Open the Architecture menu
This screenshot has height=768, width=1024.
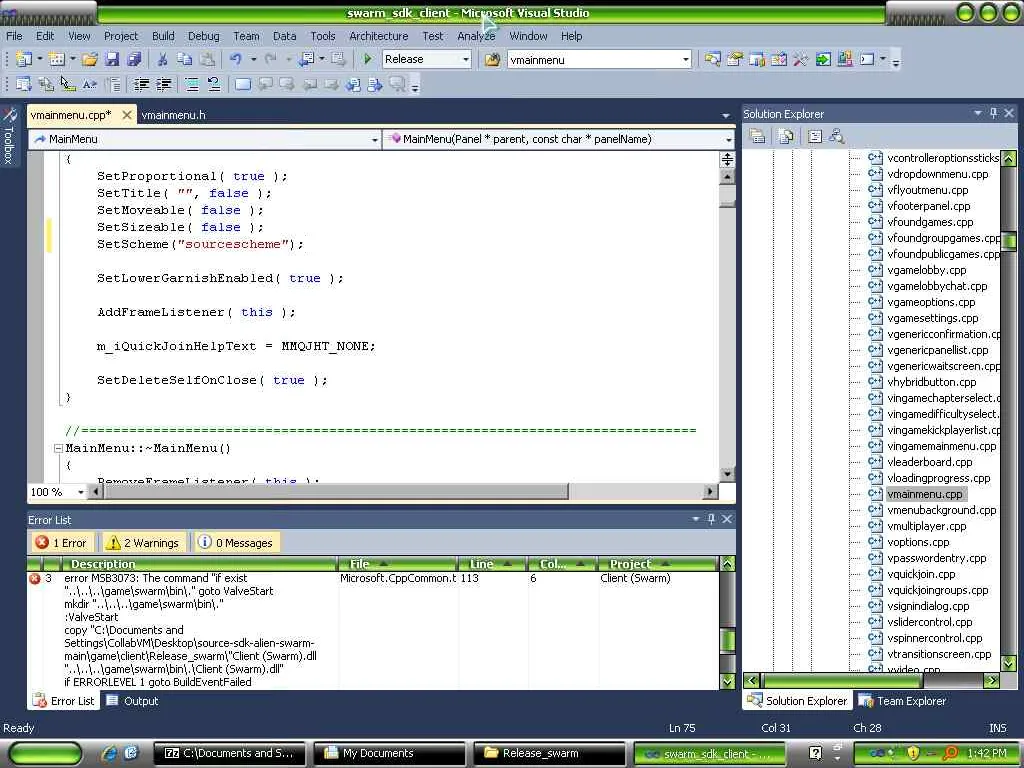[379, 36]
